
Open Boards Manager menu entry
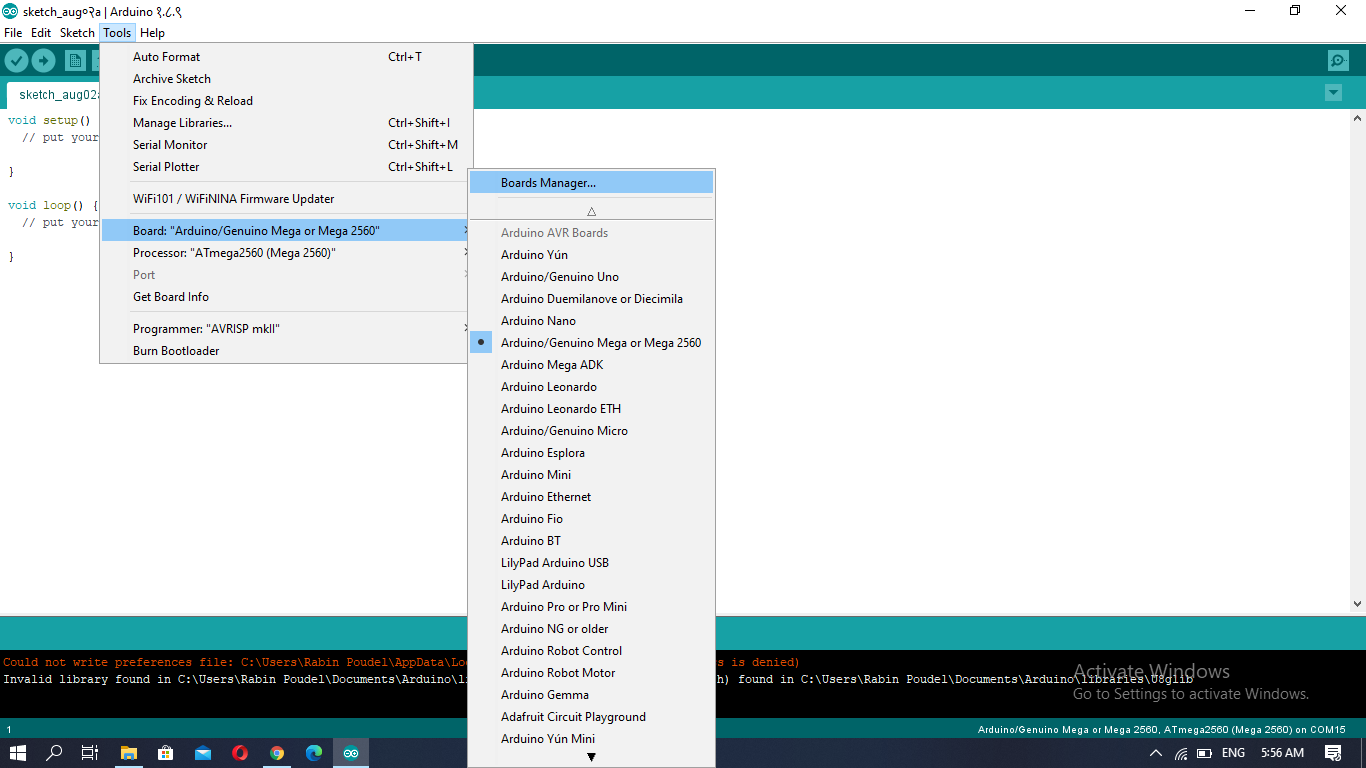pos(548,183)
